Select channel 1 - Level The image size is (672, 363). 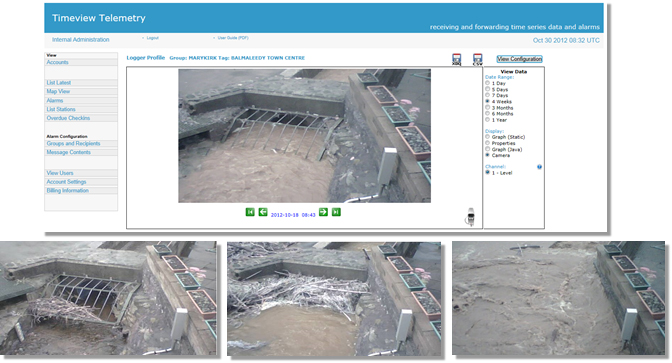487,173
